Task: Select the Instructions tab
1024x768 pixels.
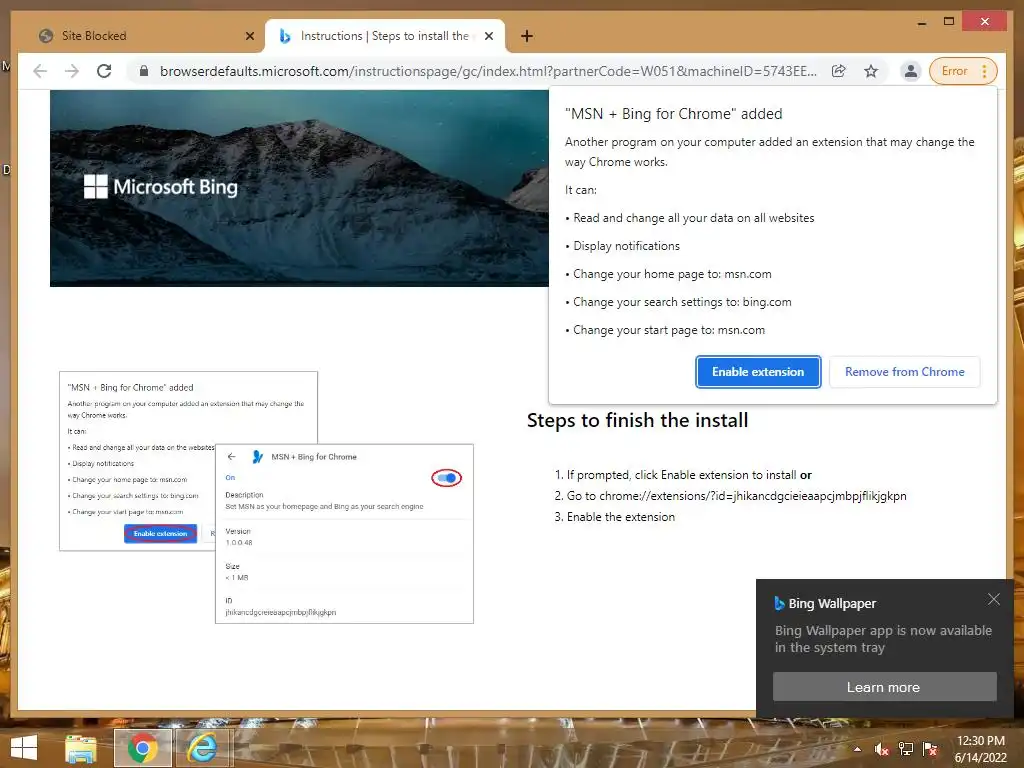Action: 384,36
